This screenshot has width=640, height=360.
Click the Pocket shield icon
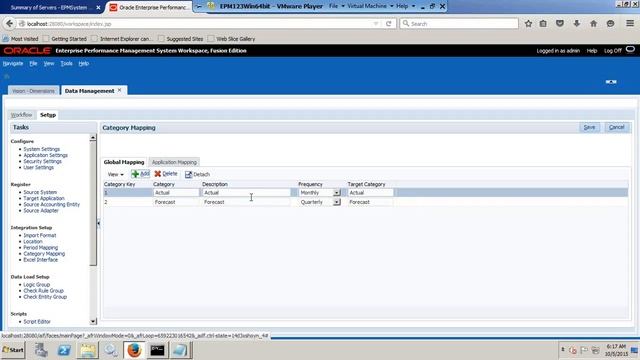(560, 24)
